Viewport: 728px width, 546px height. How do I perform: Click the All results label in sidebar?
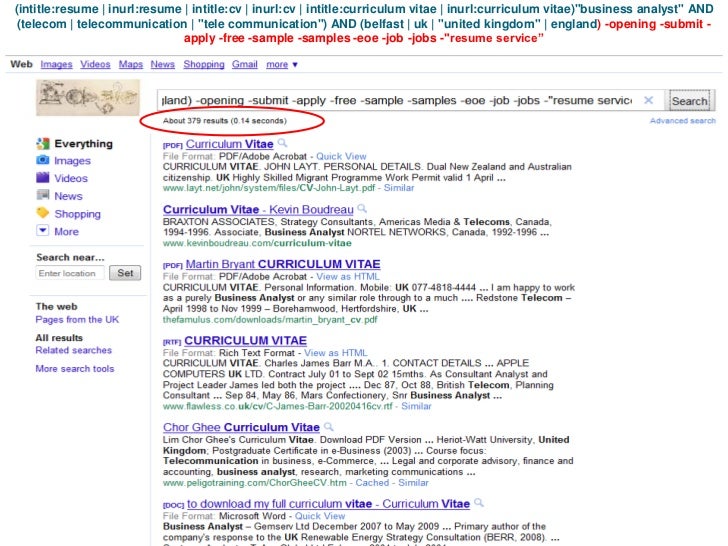tap(59, 338)
